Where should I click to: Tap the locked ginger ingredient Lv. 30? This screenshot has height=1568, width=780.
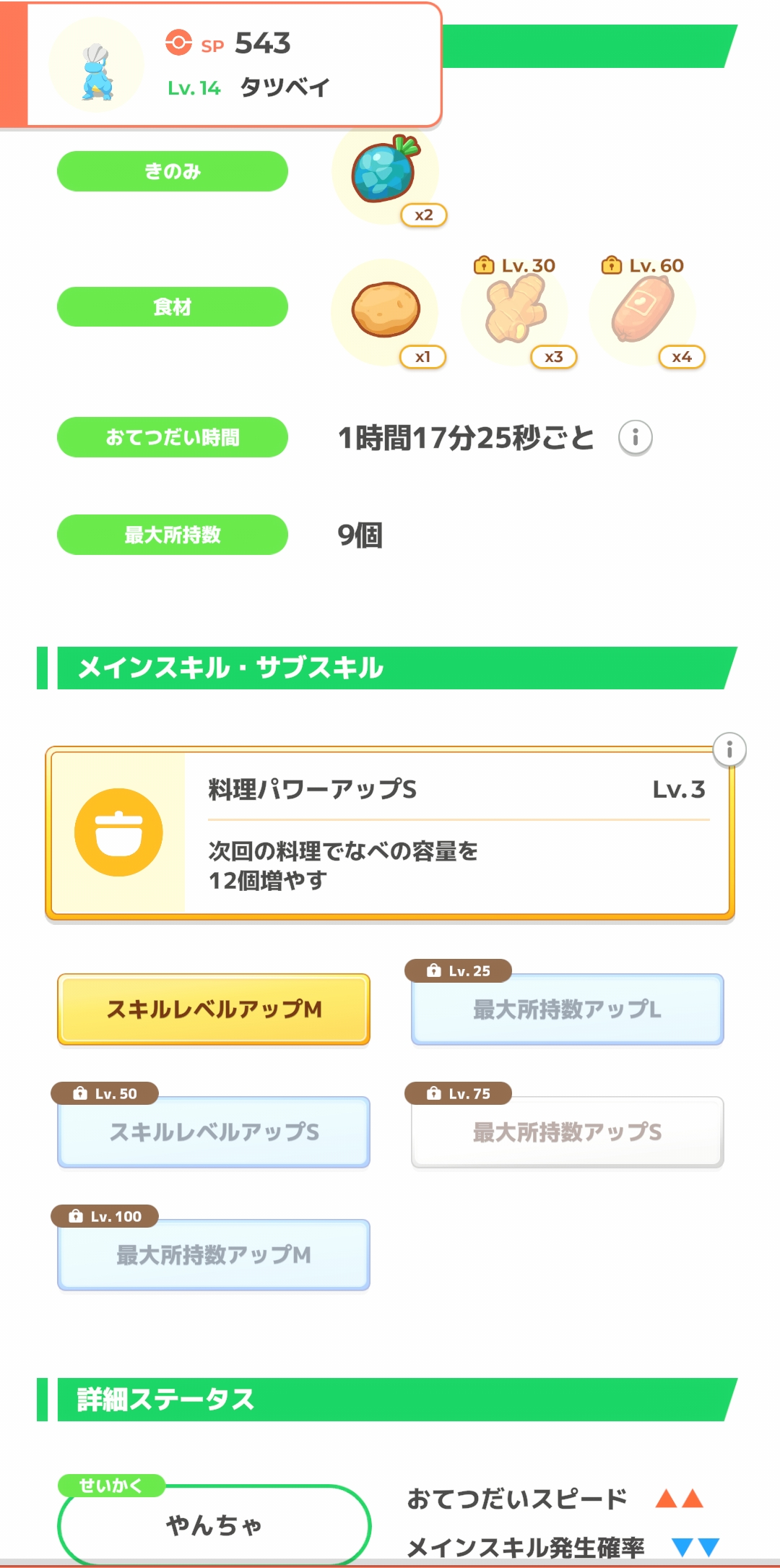[x=515, y=311]
